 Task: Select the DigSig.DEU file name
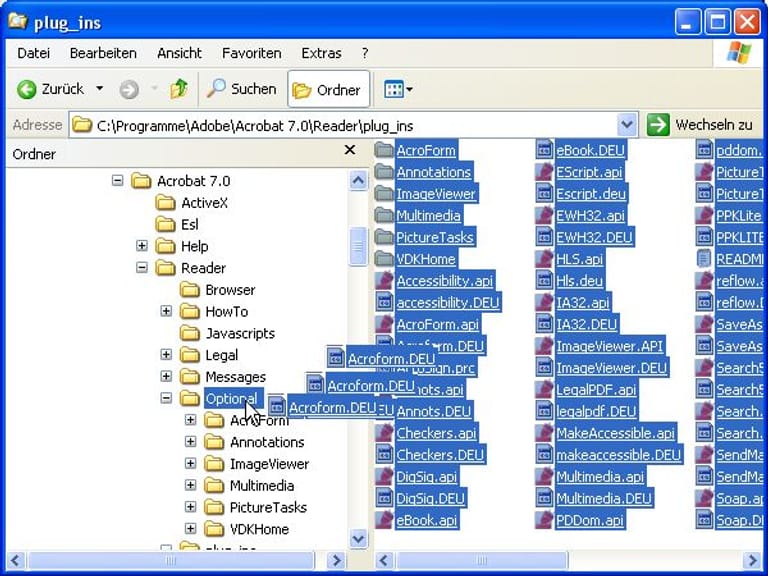[x=431, y=498]
